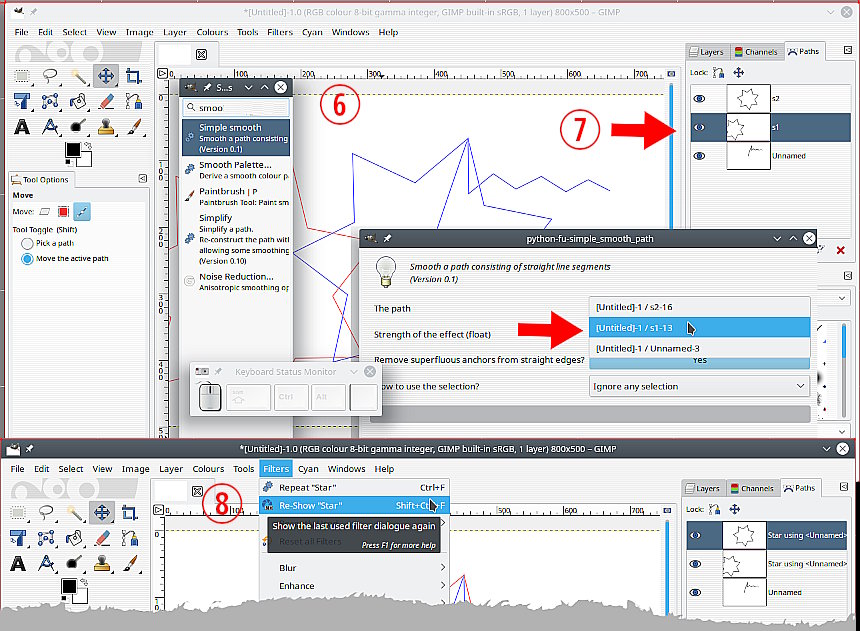Switch to the Channels tab in the top panel

click(754, 52)
